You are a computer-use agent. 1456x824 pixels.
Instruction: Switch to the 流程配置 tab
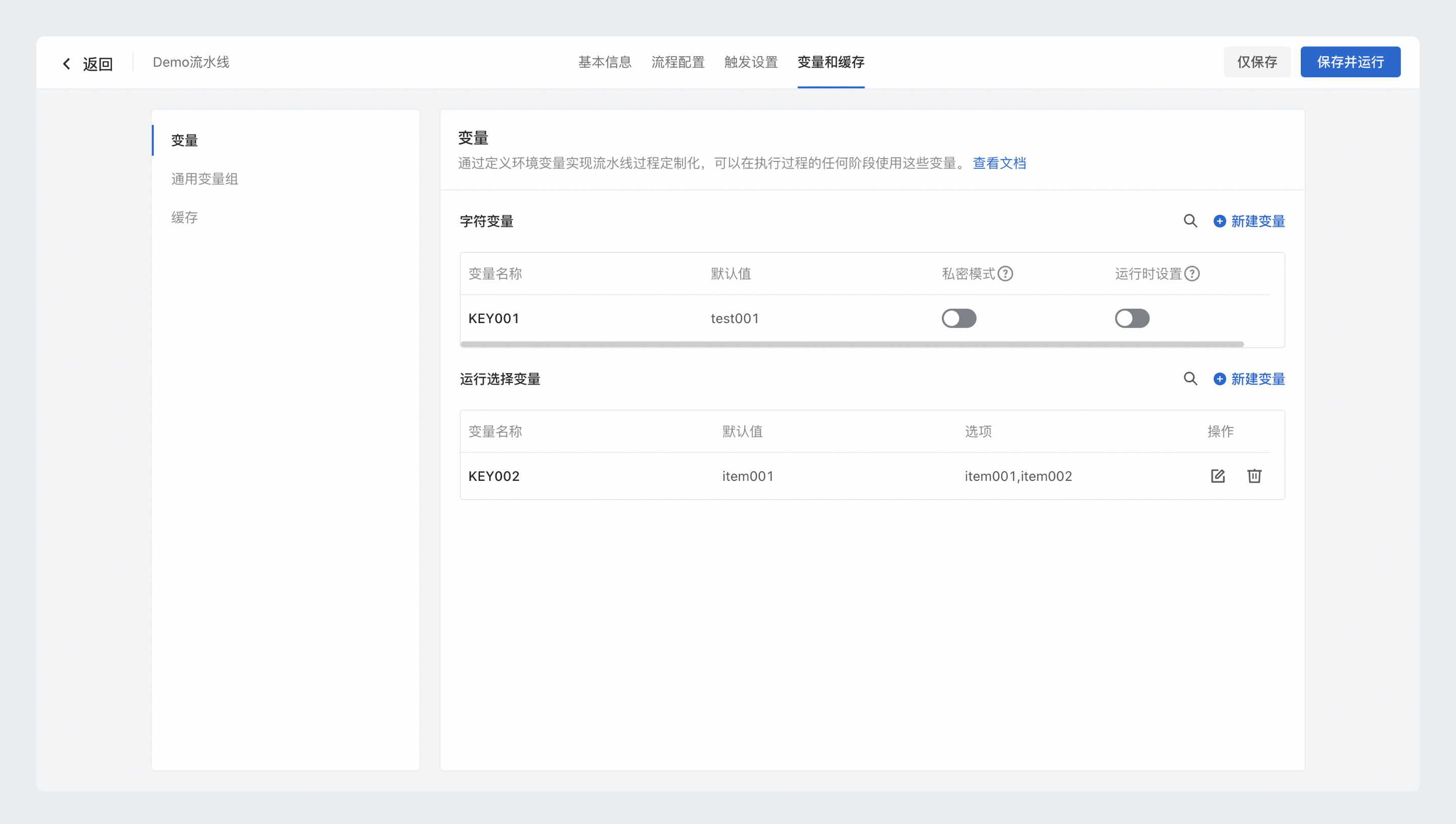[x=677, y=62]
